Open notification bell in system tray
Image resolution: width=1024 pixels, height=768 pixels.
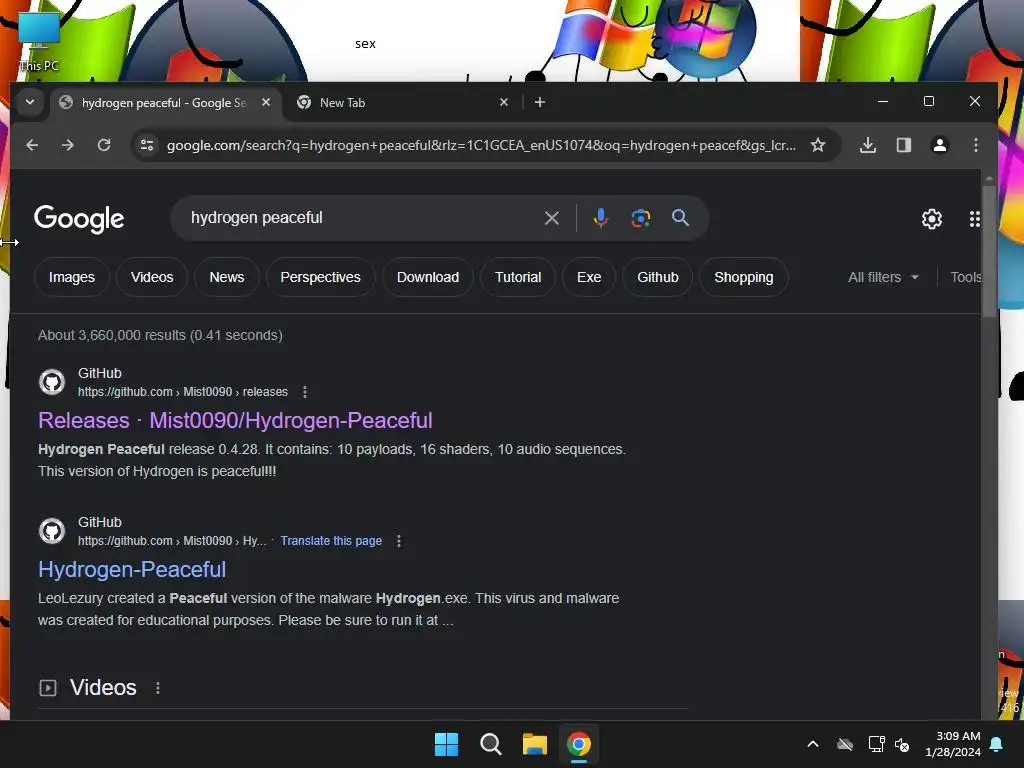click(997, 744)
